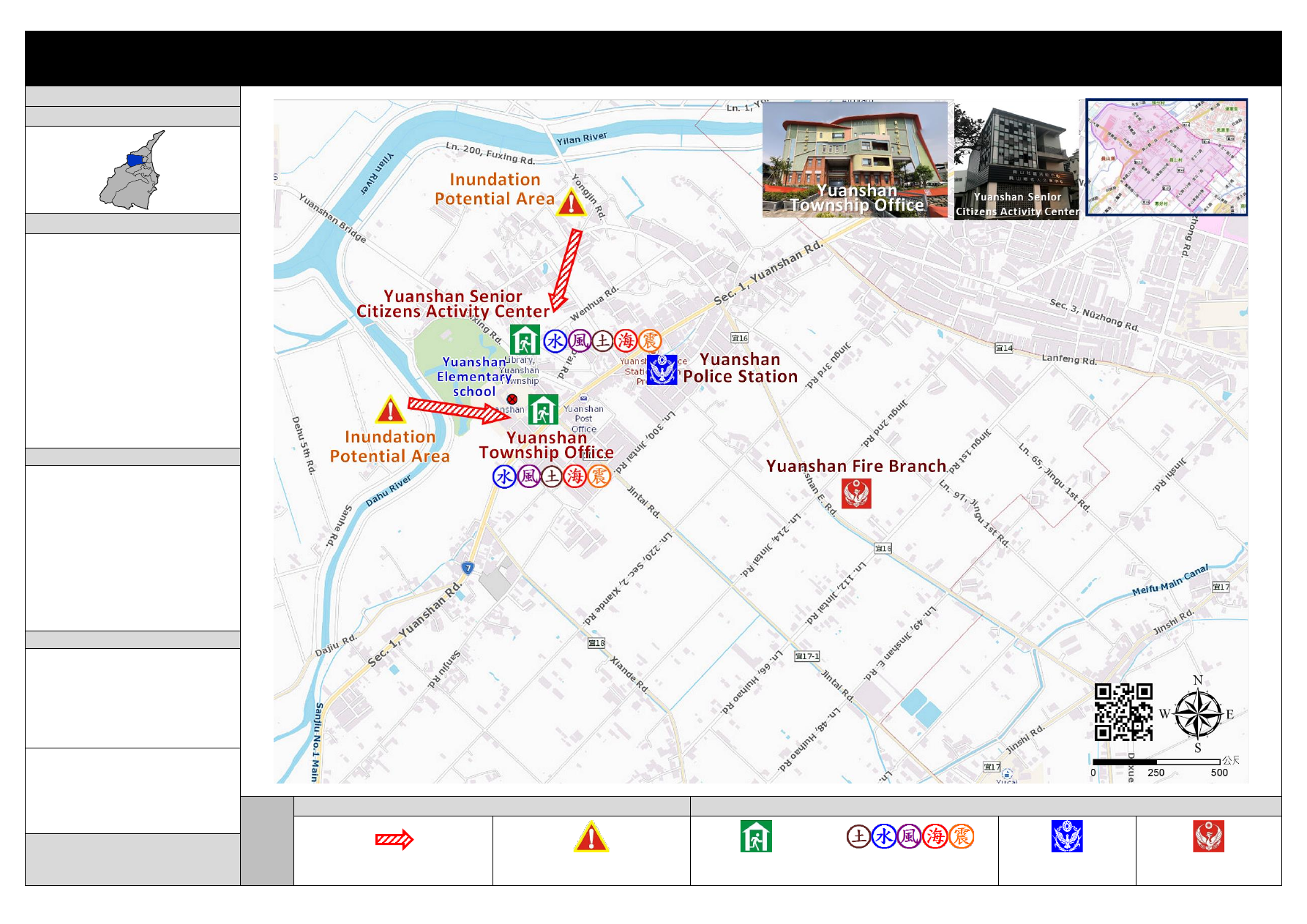Viewport: 1307px width, 924px height.
Task: Click the 'Yongjin Rd.' label
Action: [589, 196]
